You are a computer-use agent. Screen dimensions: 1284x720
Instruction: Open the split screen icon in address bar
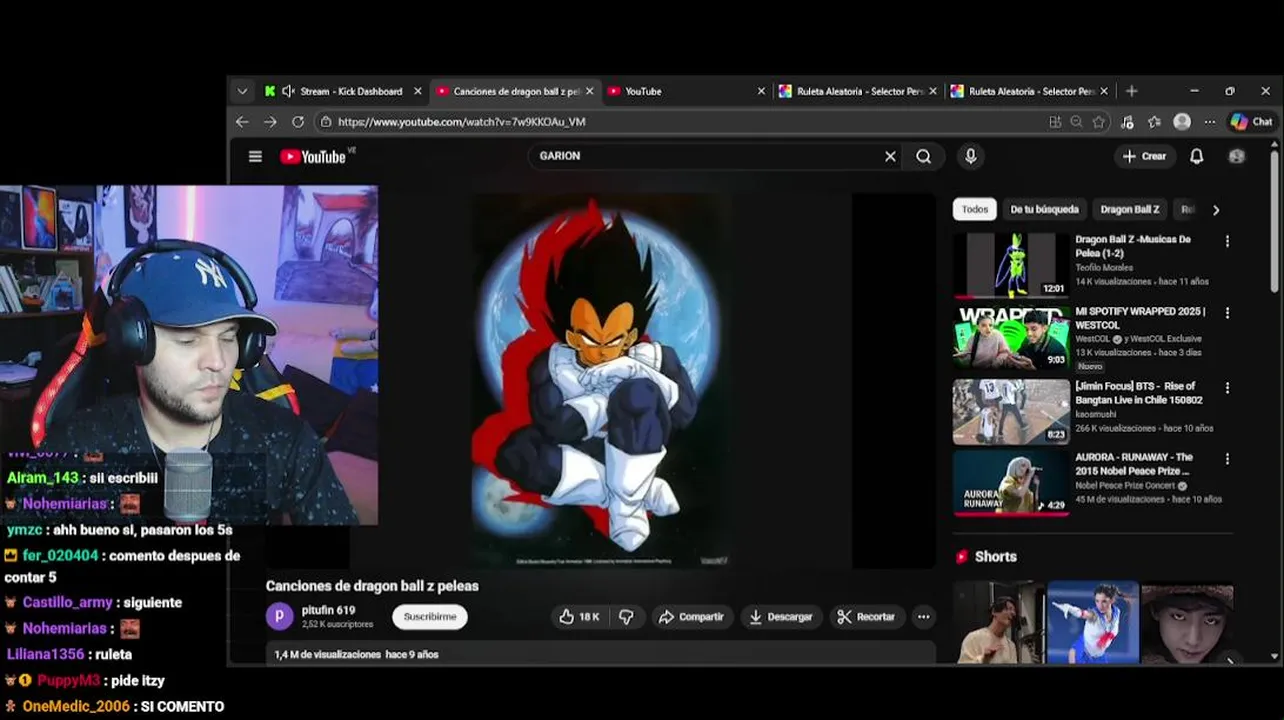point(1055,122)
